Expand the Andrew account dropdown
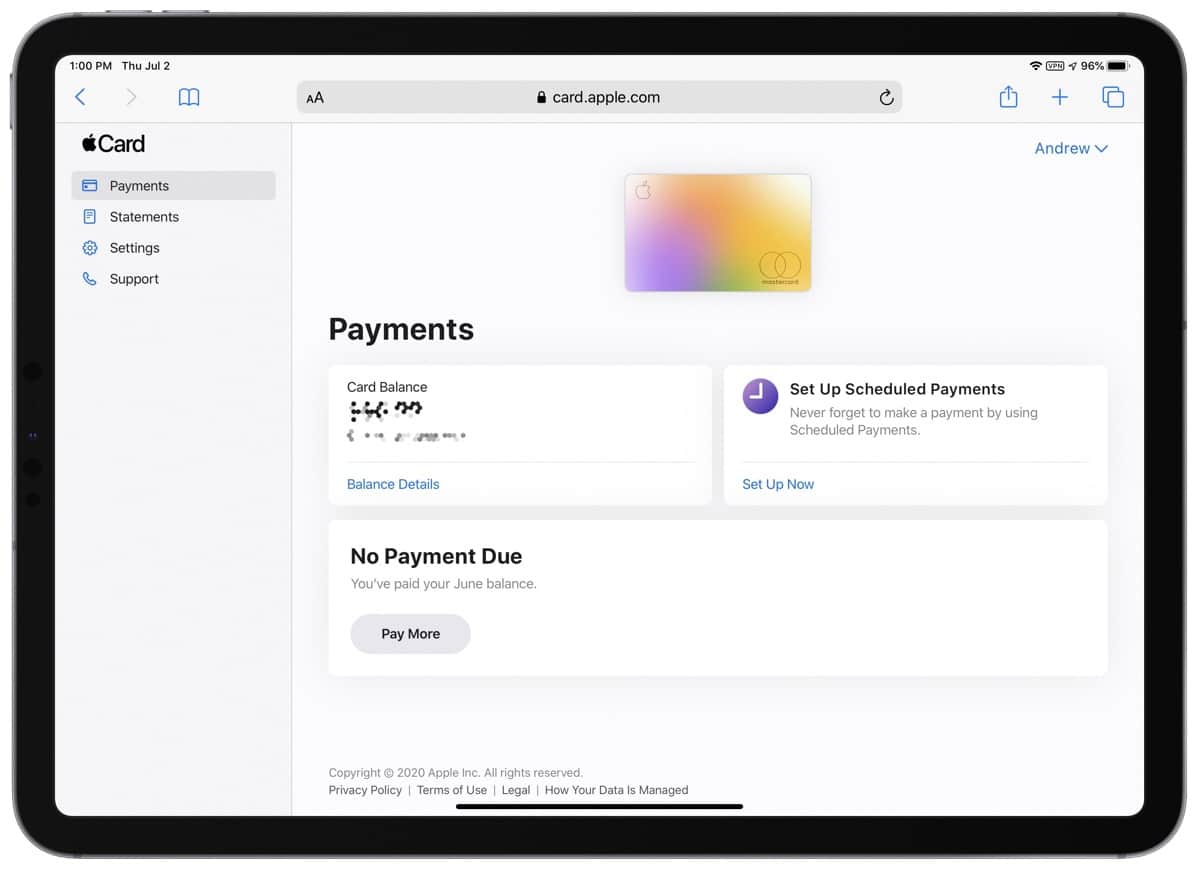 tap(1071, 148)
